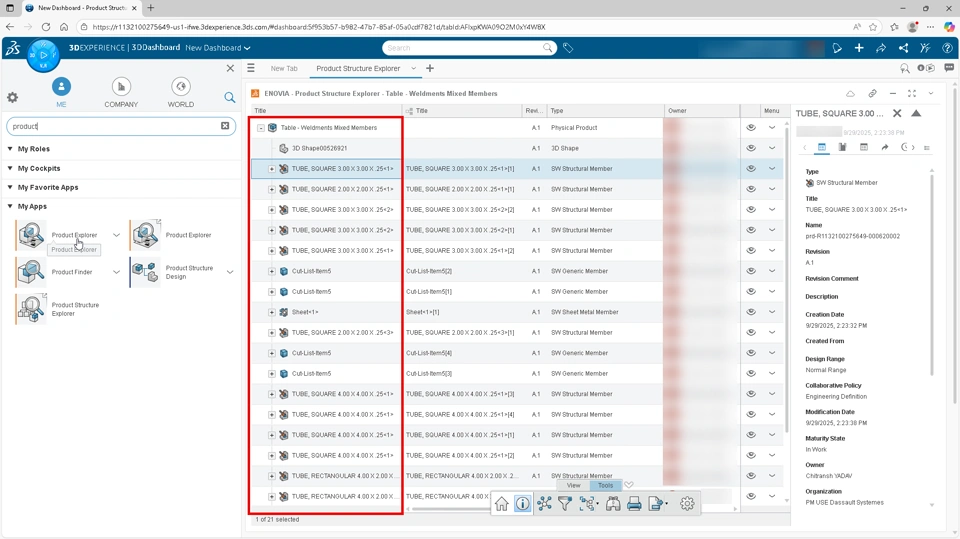This screenshot has height=539, width=960.
Task: Click the Home icon in bottom toolbar
Action: [501, 503]
